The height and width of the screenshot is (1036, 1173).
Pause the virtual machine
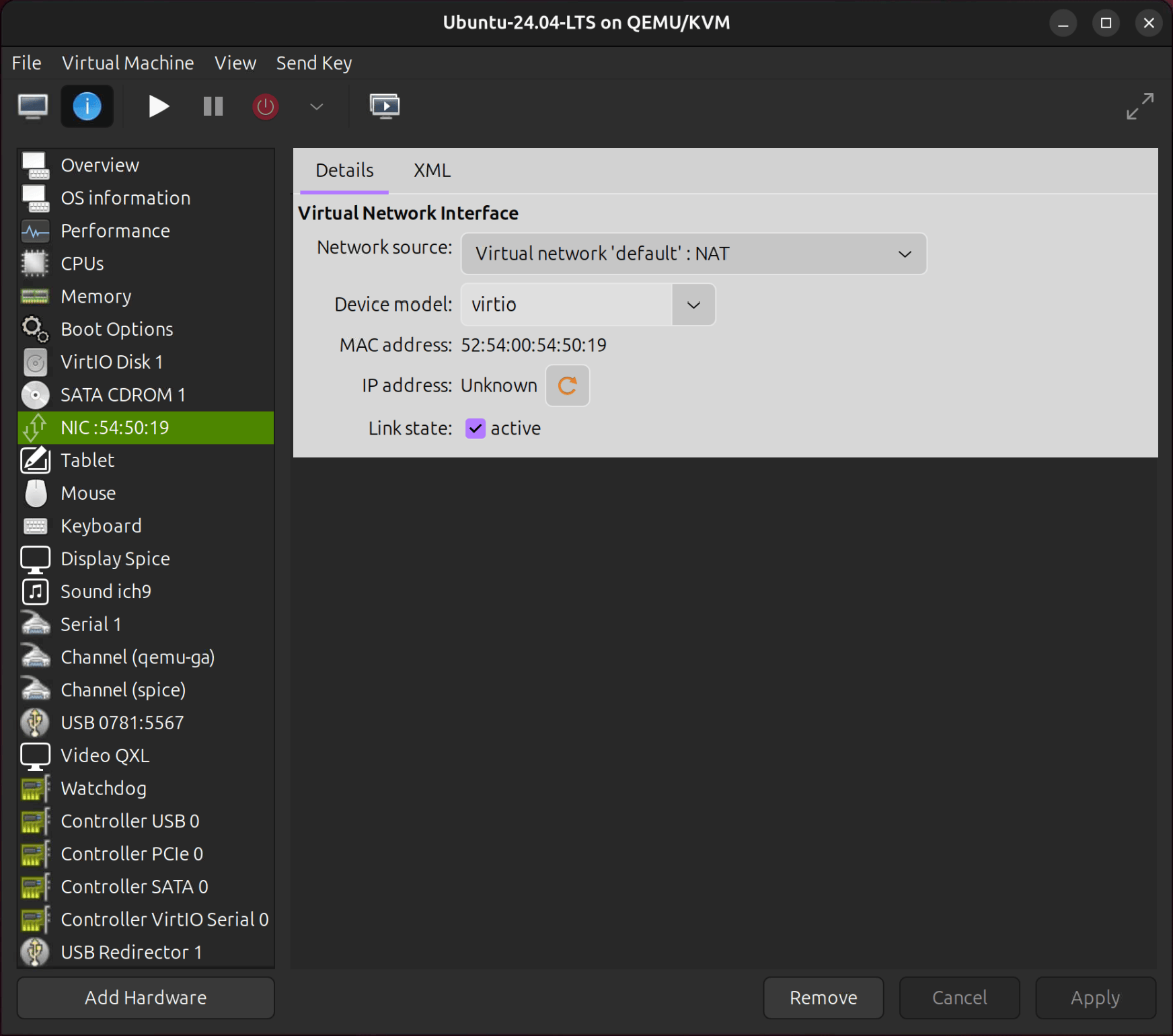point(213,106)
